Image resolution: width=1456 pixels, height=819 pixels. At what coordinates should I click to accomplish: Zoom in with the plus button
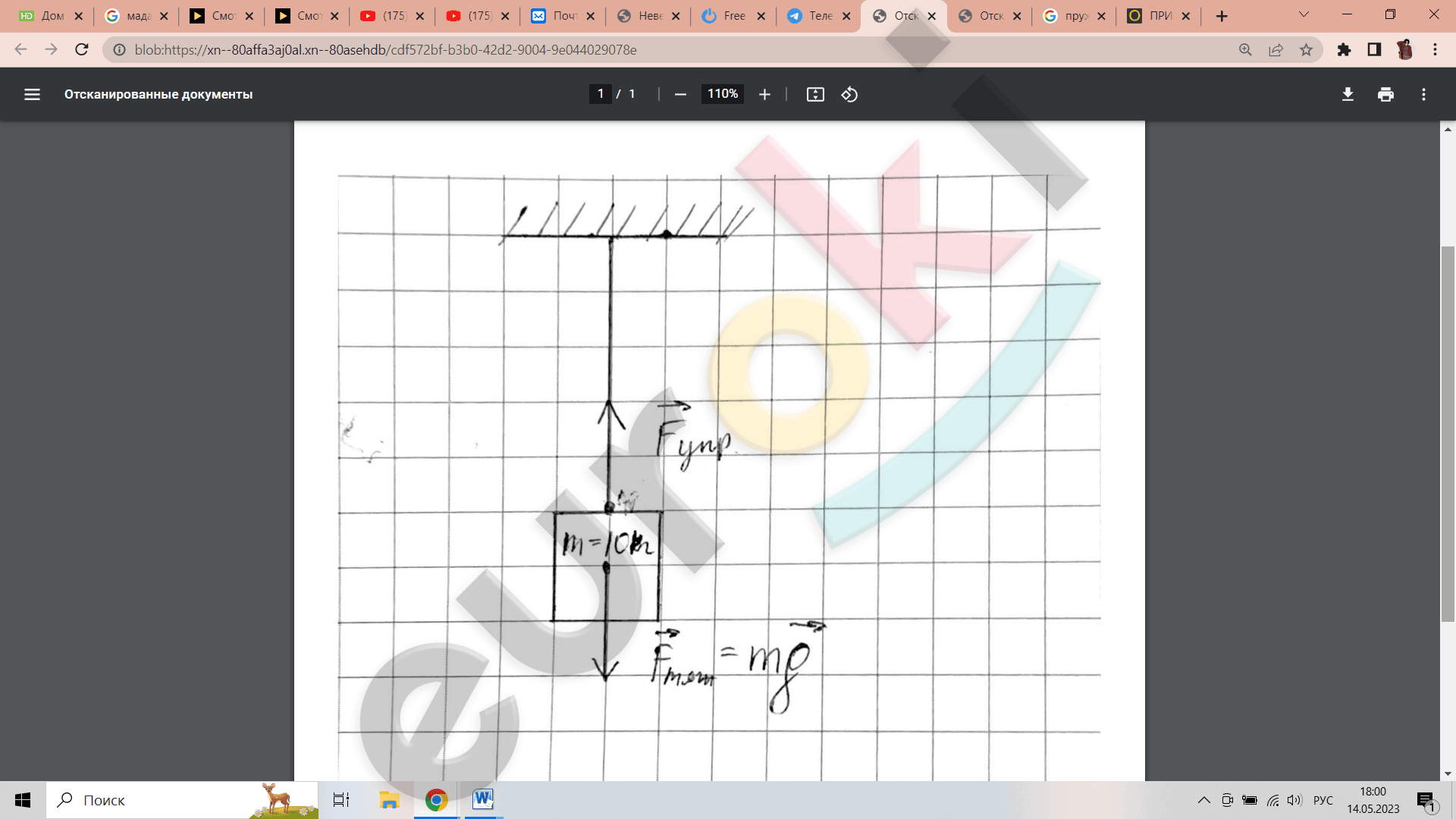coord(764,94)
